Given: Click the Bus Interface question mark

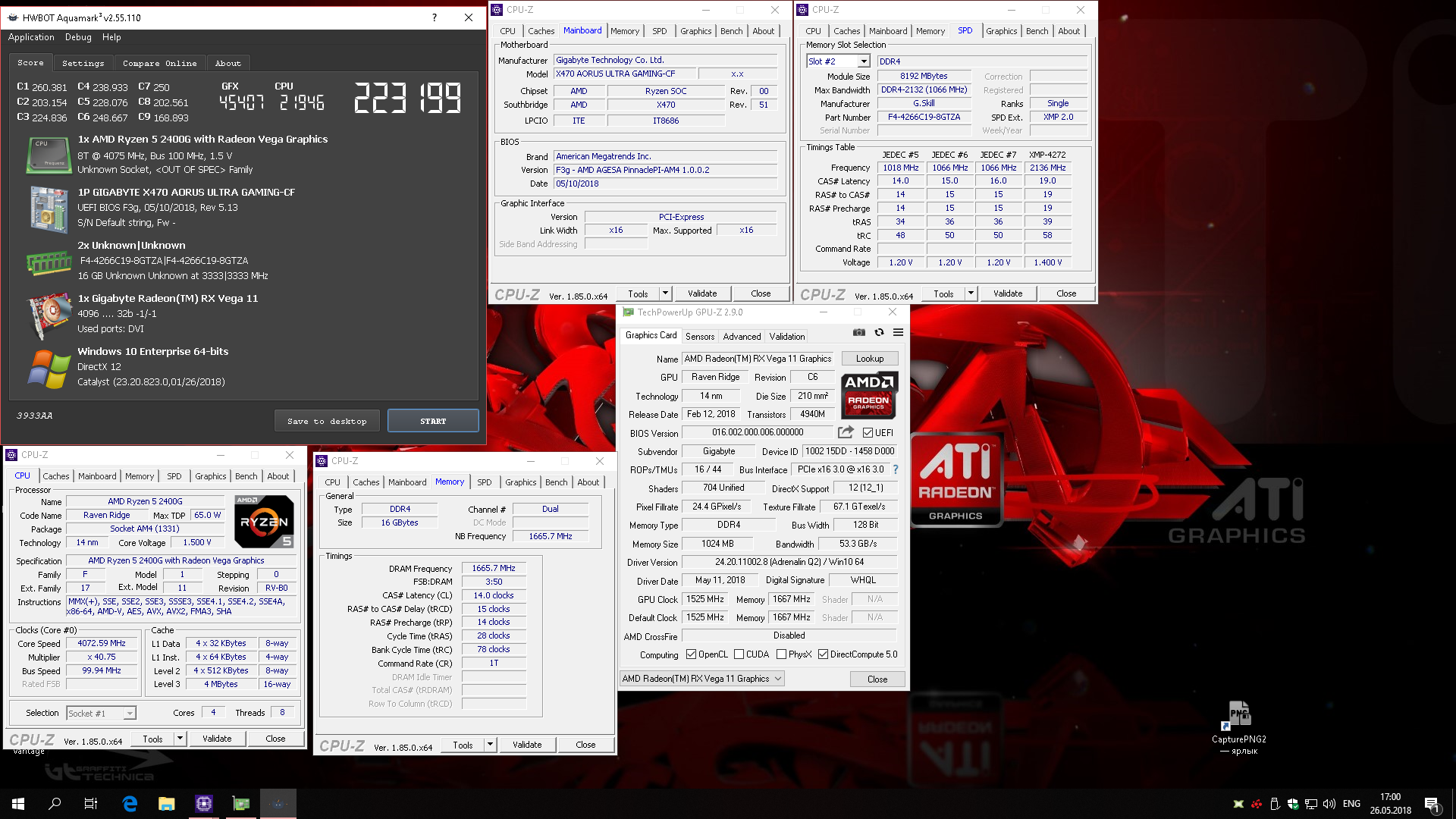Looking at the screenshot, I should click(896, 469).
